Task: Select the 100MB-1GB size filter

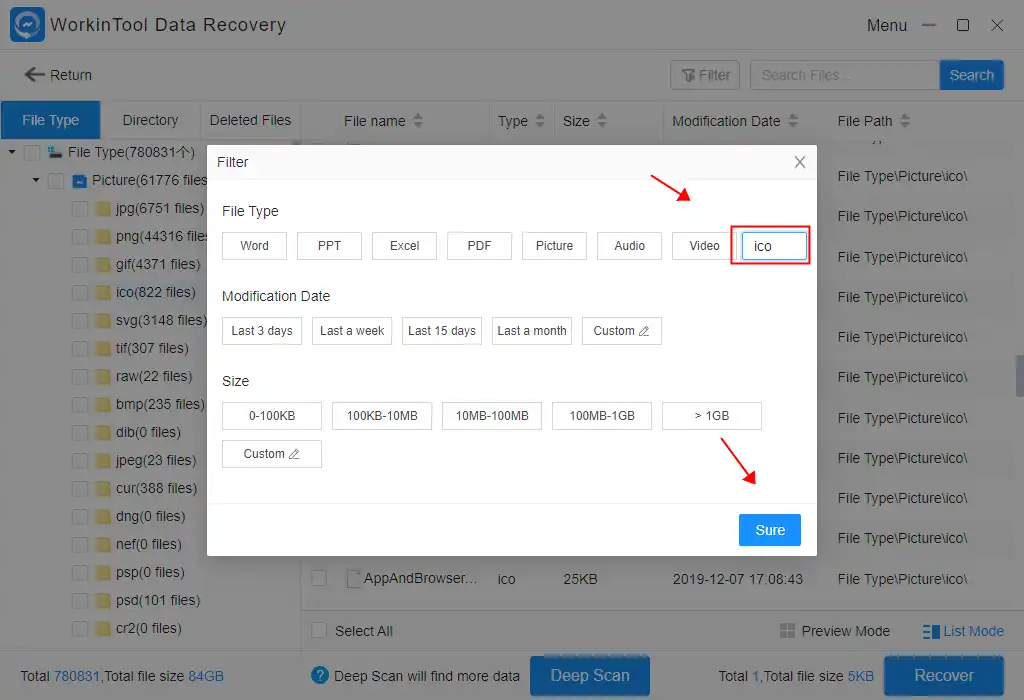Action: click(602, 416)
